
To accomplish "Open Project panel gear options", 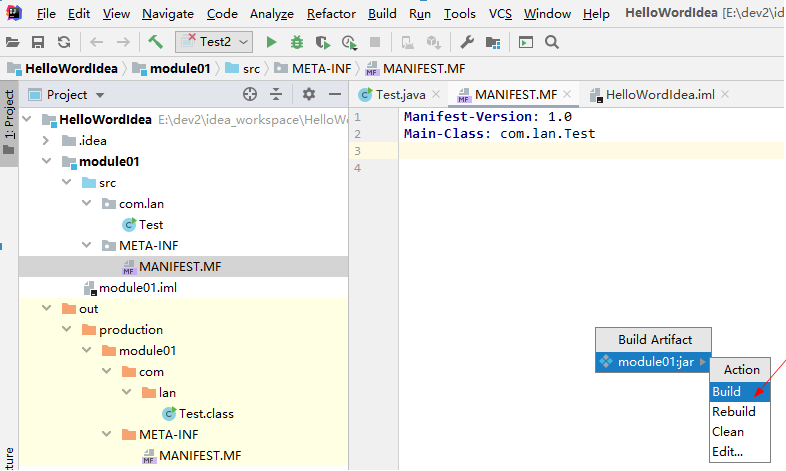I will click(309, 94).
